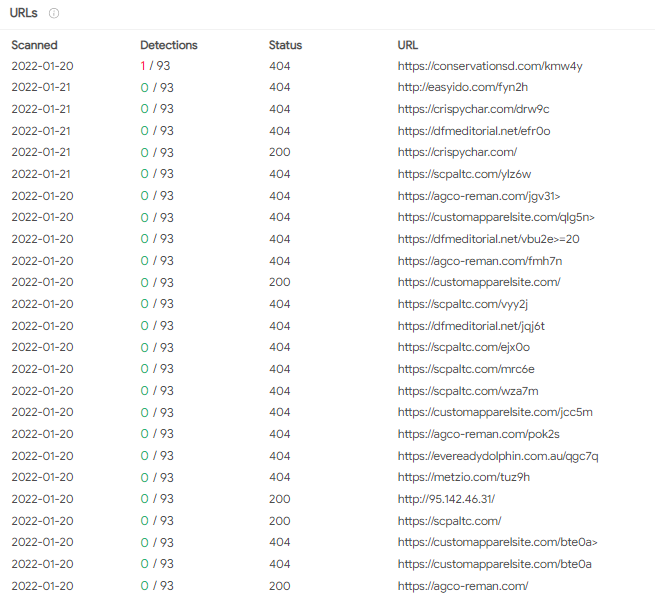Select the conservationsd.com/kmw4y URL
This screenshot has width=655, height=604.
pyautogui.click(x=490, y=66)
